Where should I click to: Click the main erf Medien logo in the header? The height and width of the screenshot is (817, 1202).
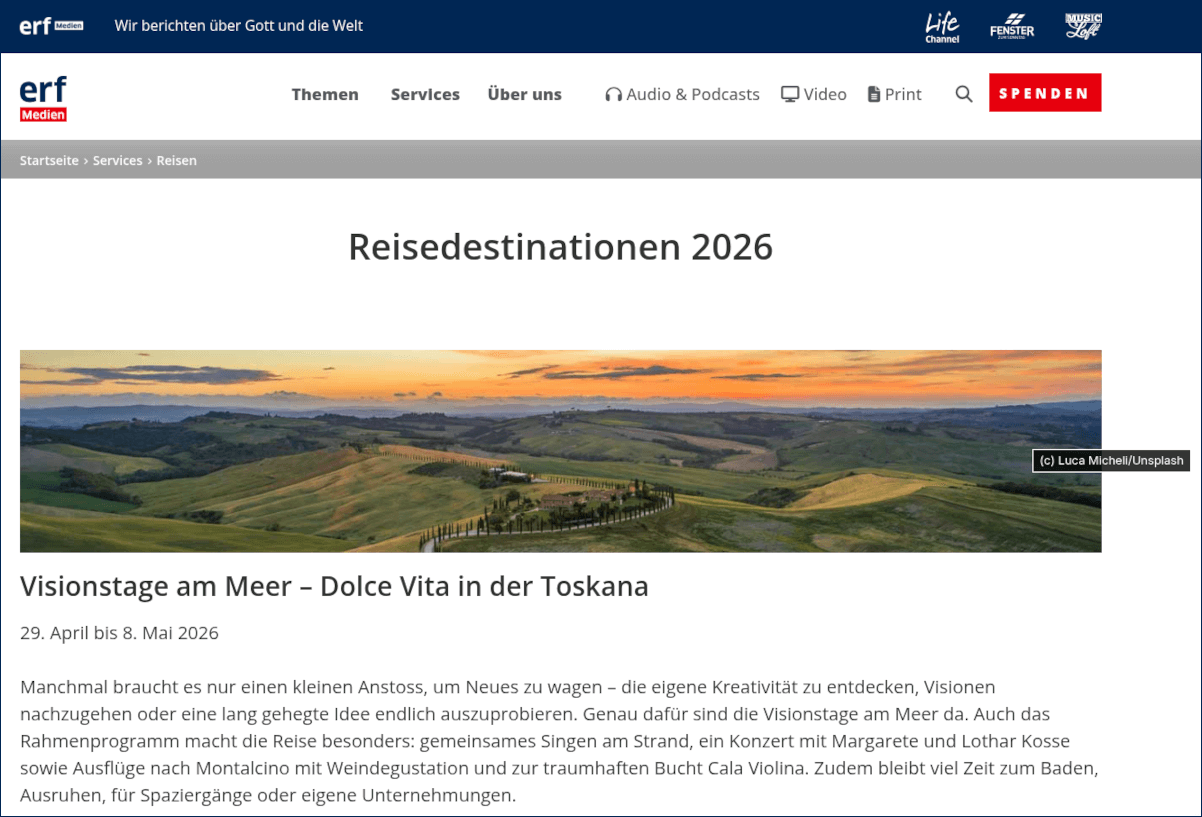tap(43, 96)
